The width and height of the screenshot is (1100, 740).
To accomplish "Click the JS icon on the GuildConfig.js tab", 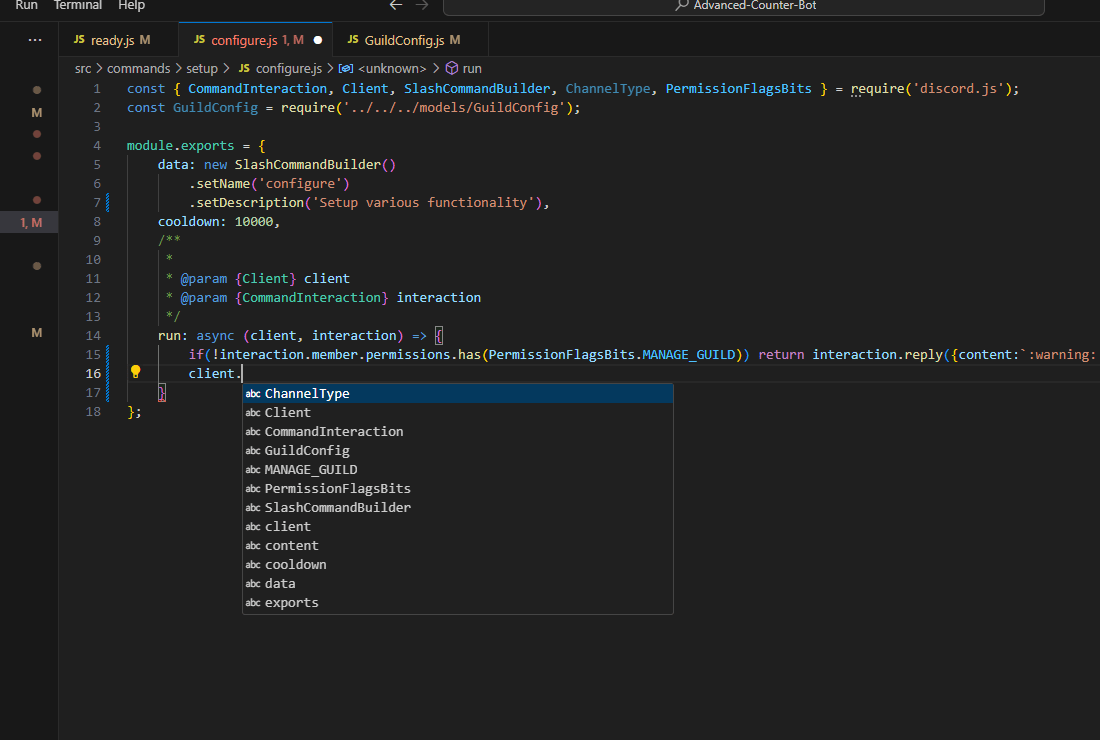I will 352,40.
